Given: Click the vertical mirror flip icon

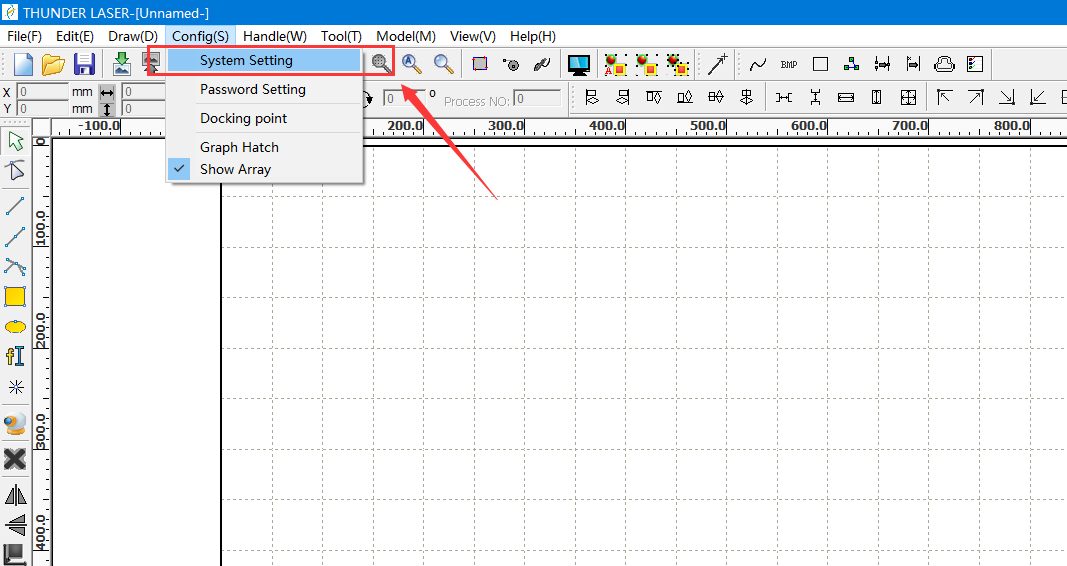Looking at the screenshot, I should 16,525.
